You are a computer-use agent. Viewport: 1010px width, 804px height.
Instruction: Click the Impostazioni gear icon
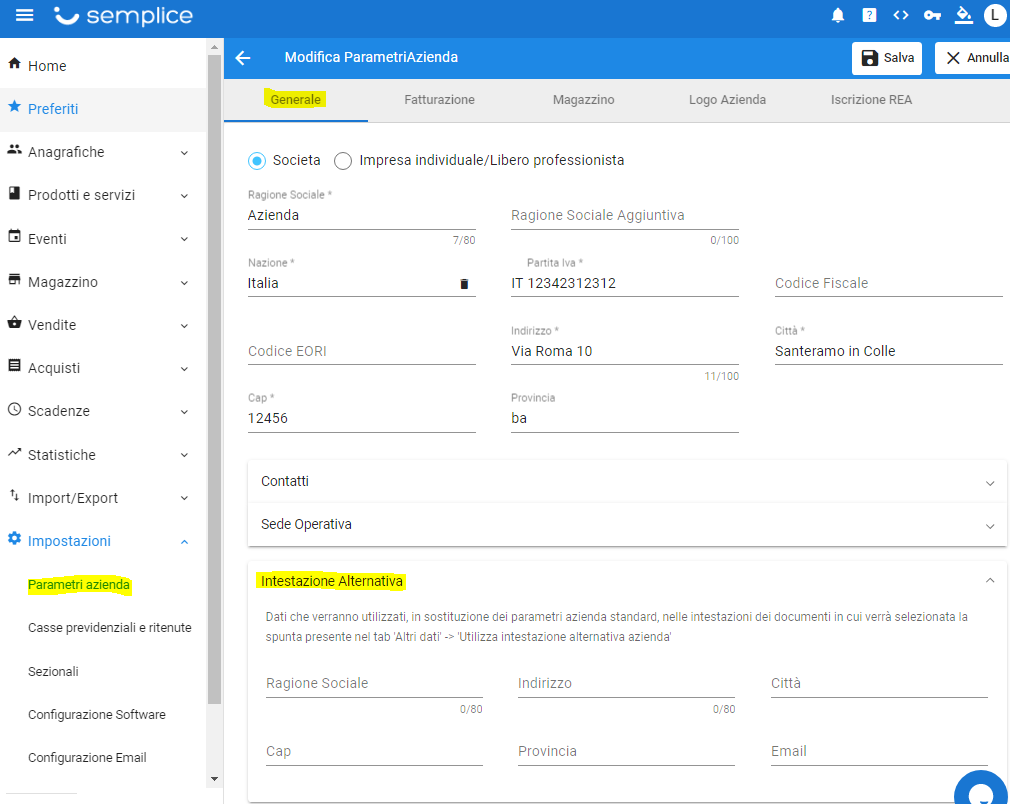coord(14,539)
